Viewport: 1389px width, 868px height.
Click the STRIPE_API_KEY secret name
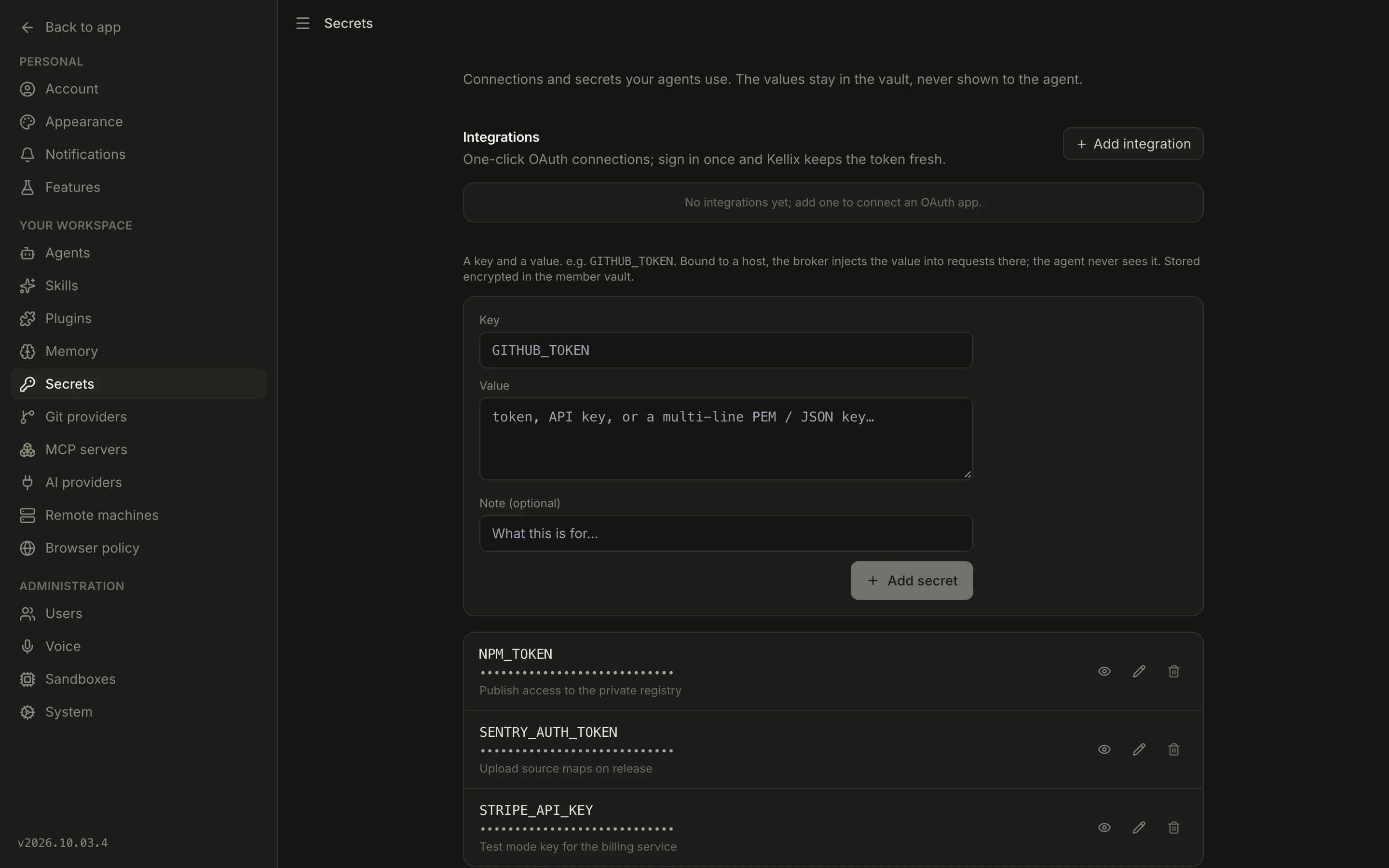pos(536,810)
